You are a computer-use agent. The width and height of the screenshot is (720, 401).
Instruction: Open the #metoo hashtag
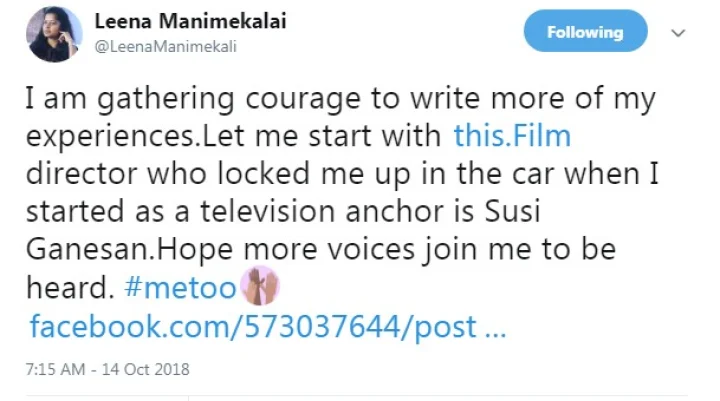(180, 288)
